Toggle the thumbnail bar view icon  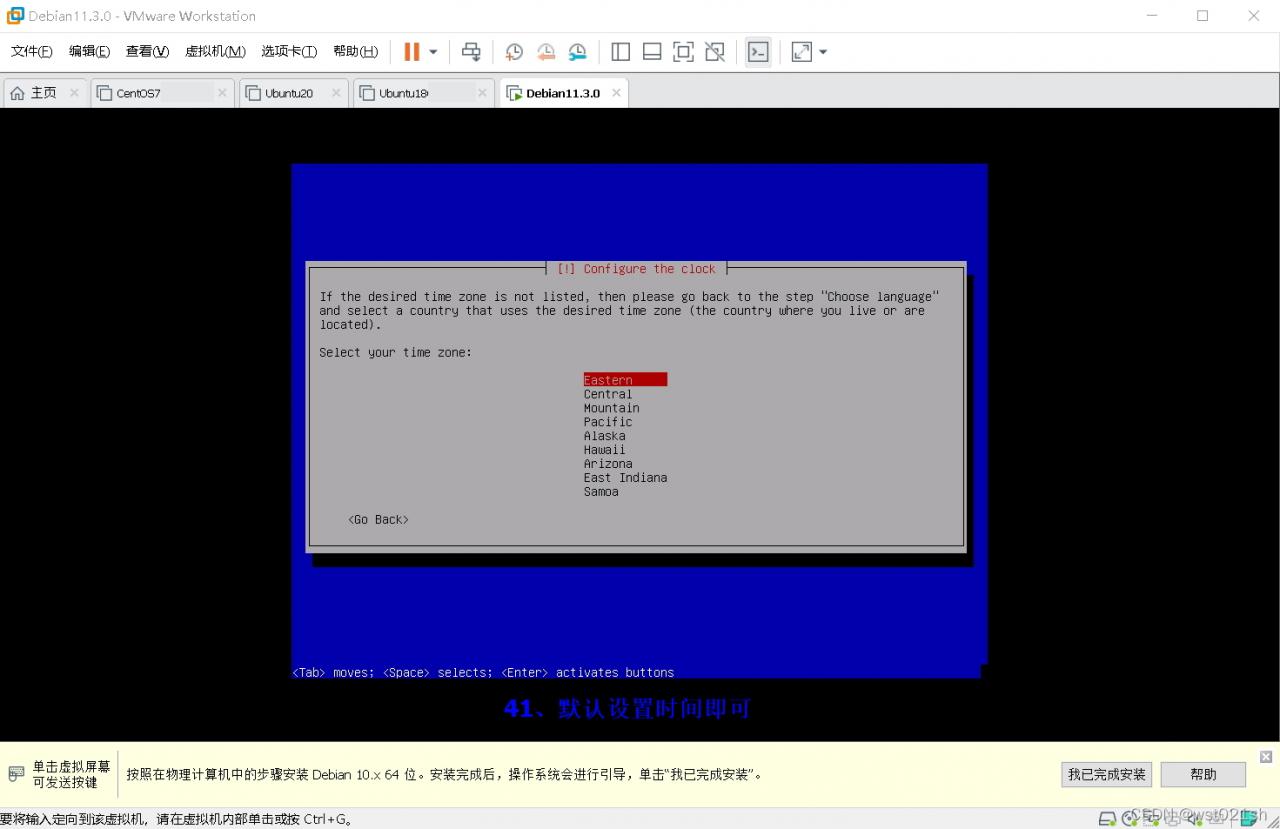[x=652, y=52]
